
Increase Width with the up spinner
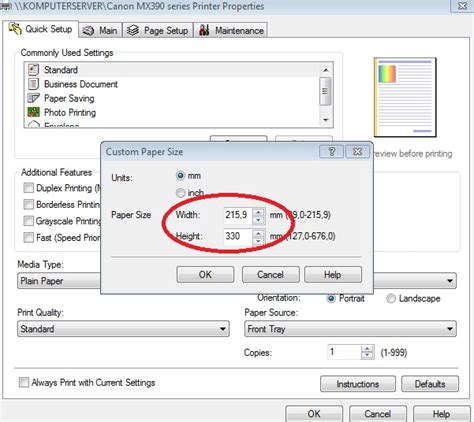click(x=259, y=212)
